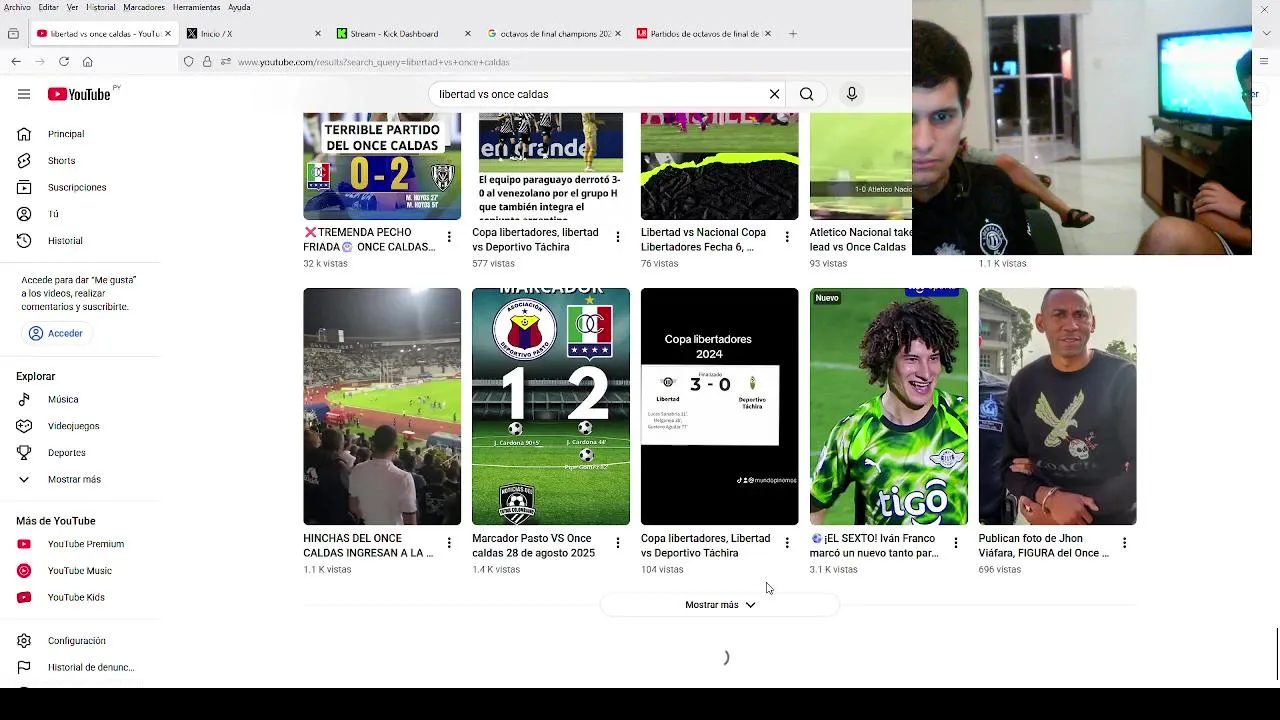The width and height of the screenshot is (1280, 720).
Task: Click the shield icon in address bar
Action: click(188, 62)
